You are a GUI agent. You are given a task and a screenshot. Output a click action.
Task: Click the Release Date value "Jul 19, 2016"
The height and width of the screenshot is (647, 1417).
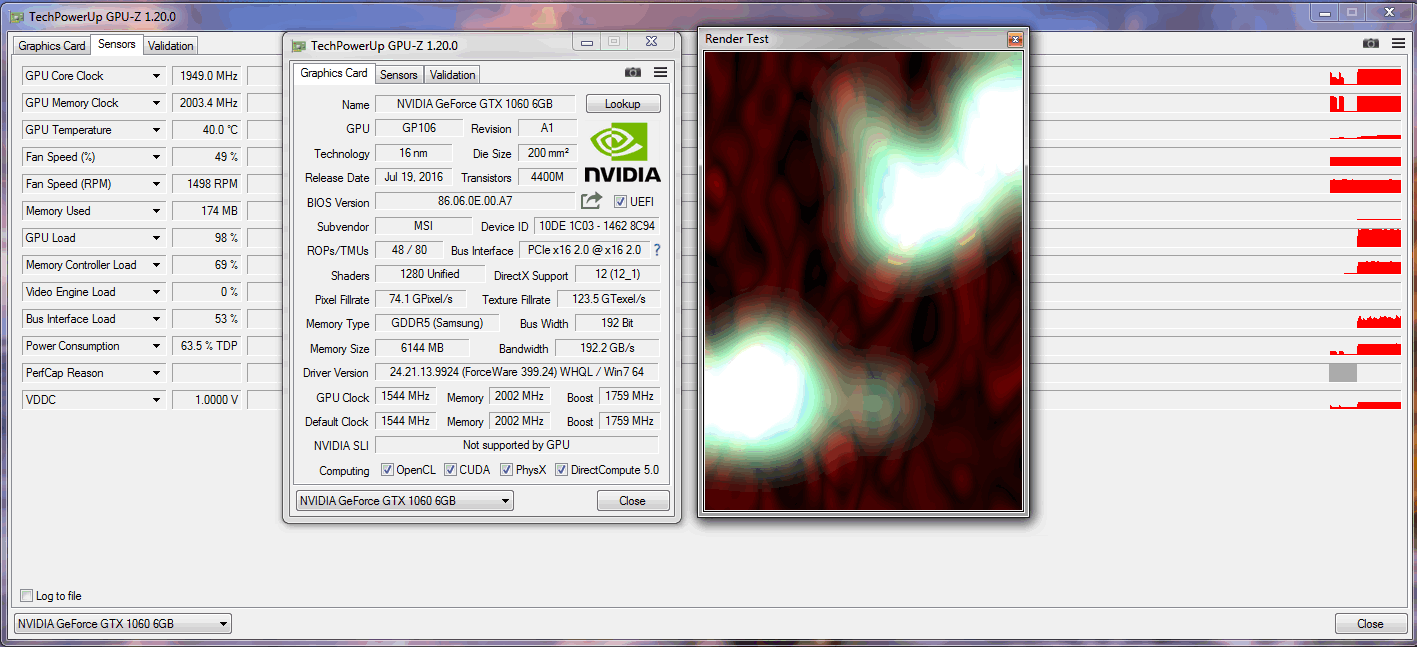[x=415, y=177]
